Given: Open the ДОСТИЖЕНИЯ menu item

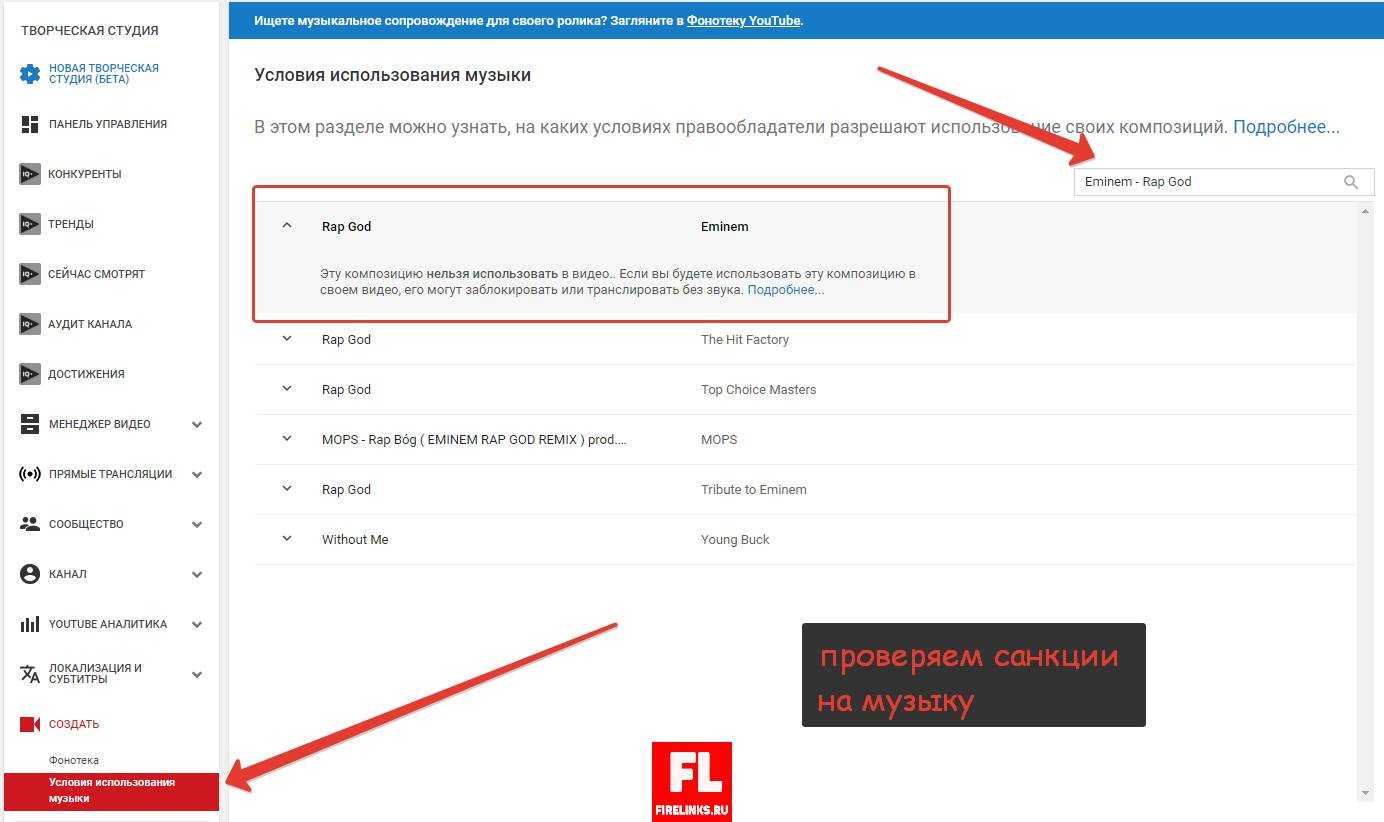Looking at the screenshot, I should (87, 374).
